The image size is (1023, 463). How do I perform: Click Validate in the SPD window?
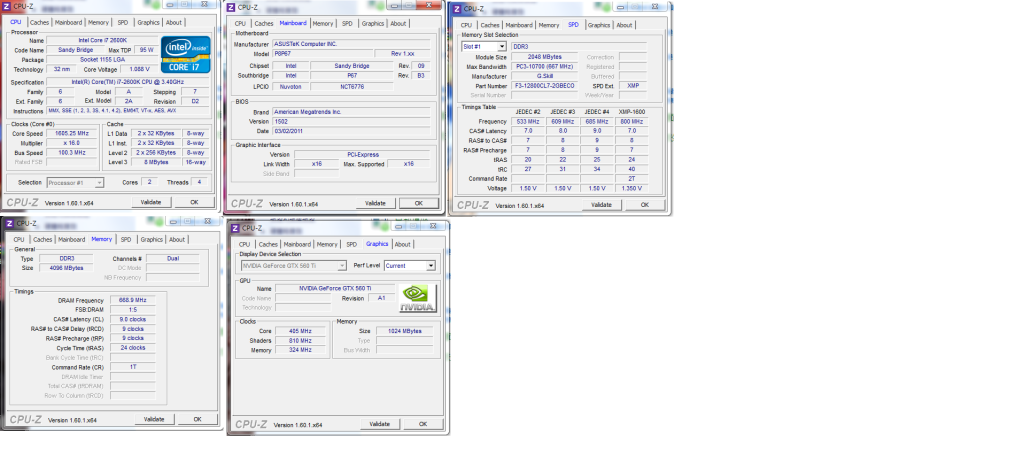(x=602, y=205)
